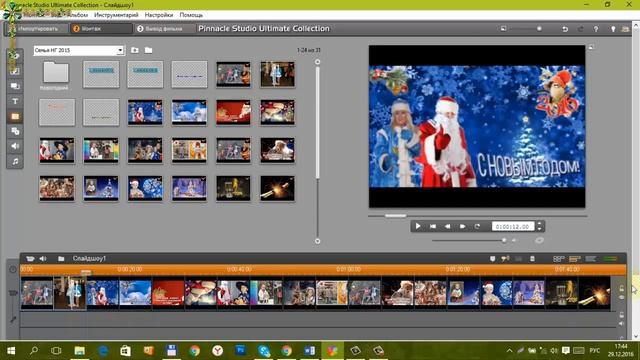The height and width of the screenshot is (360, 640).
Task: Open the video toolbox camera icon on timeline
Action: tap(30, 258)
